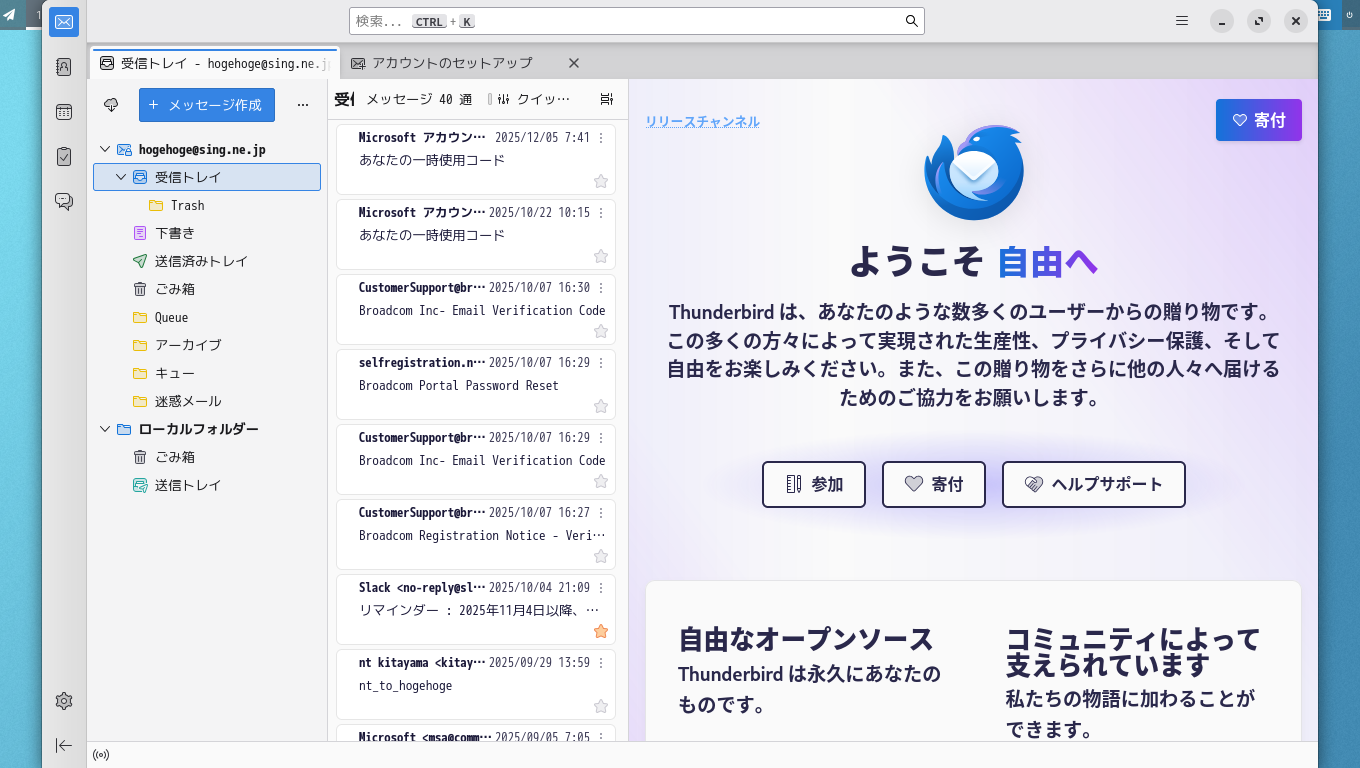This screenshot has height=768, width=1360.
Task: Focus the global search (検索...) field
Action: [636, 21]
